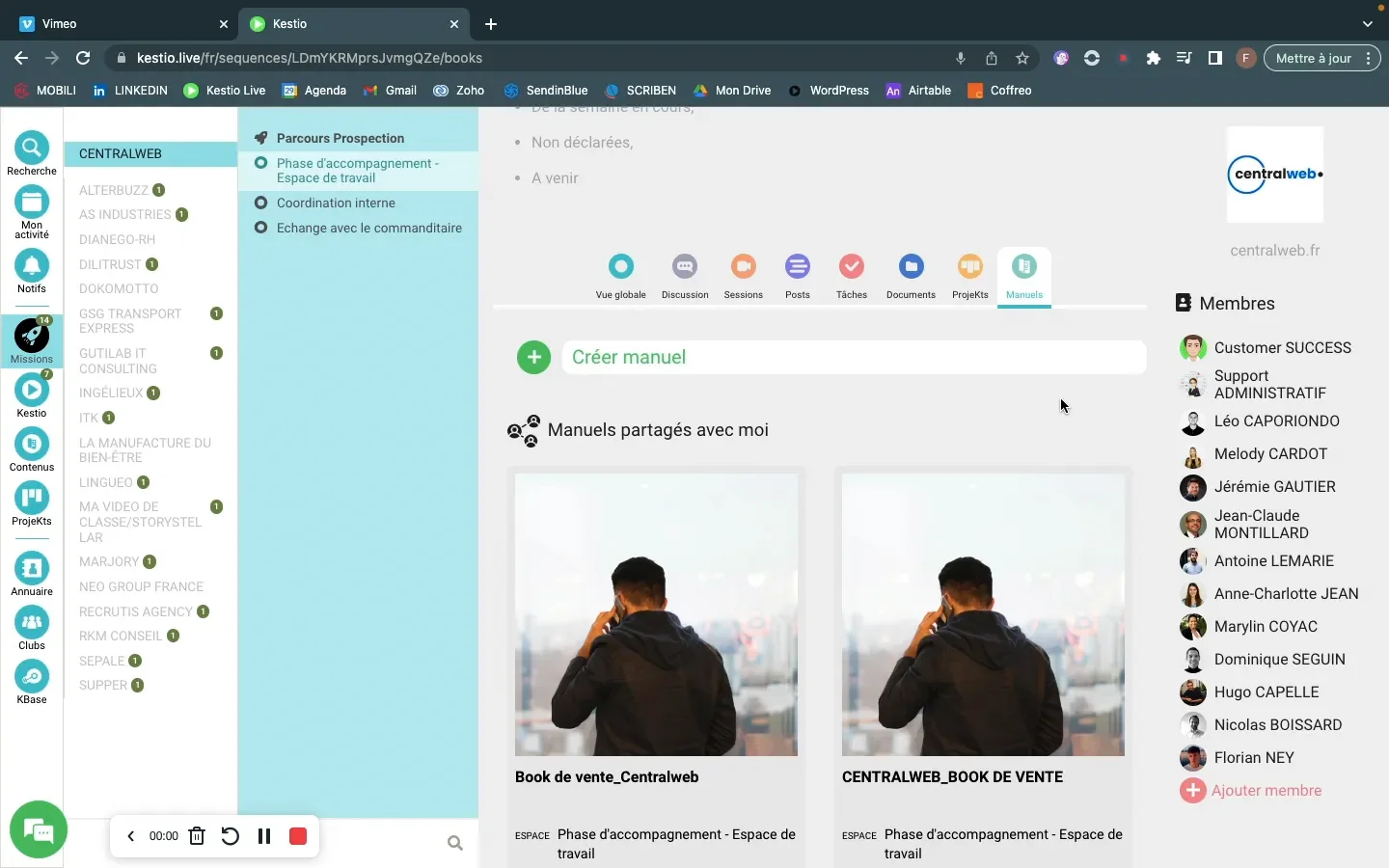Open Notifs bell icon
This screenshot has height=868, width=1389.
[x=32, y=265]
